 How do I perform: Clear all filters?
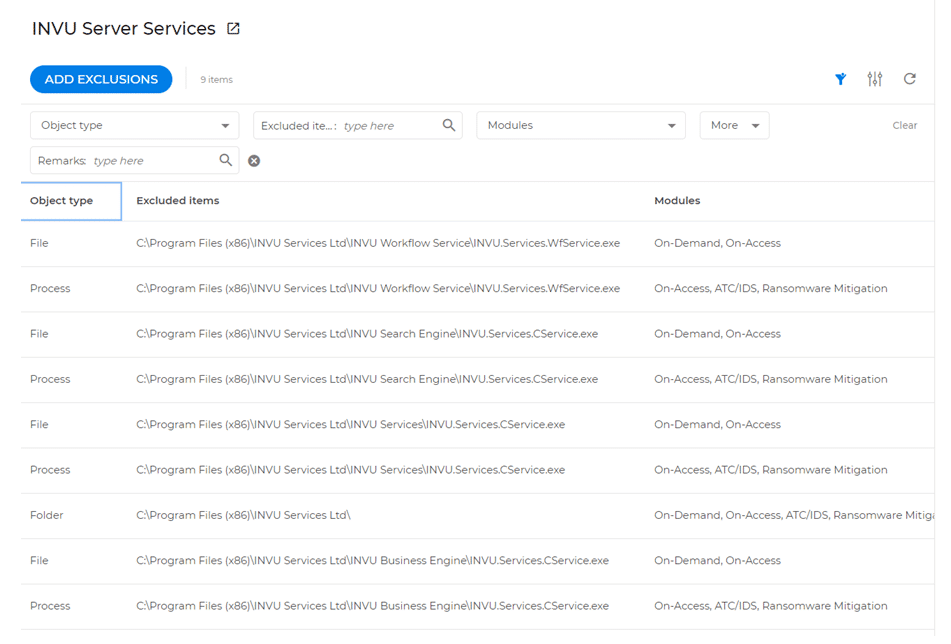point(904,126)
